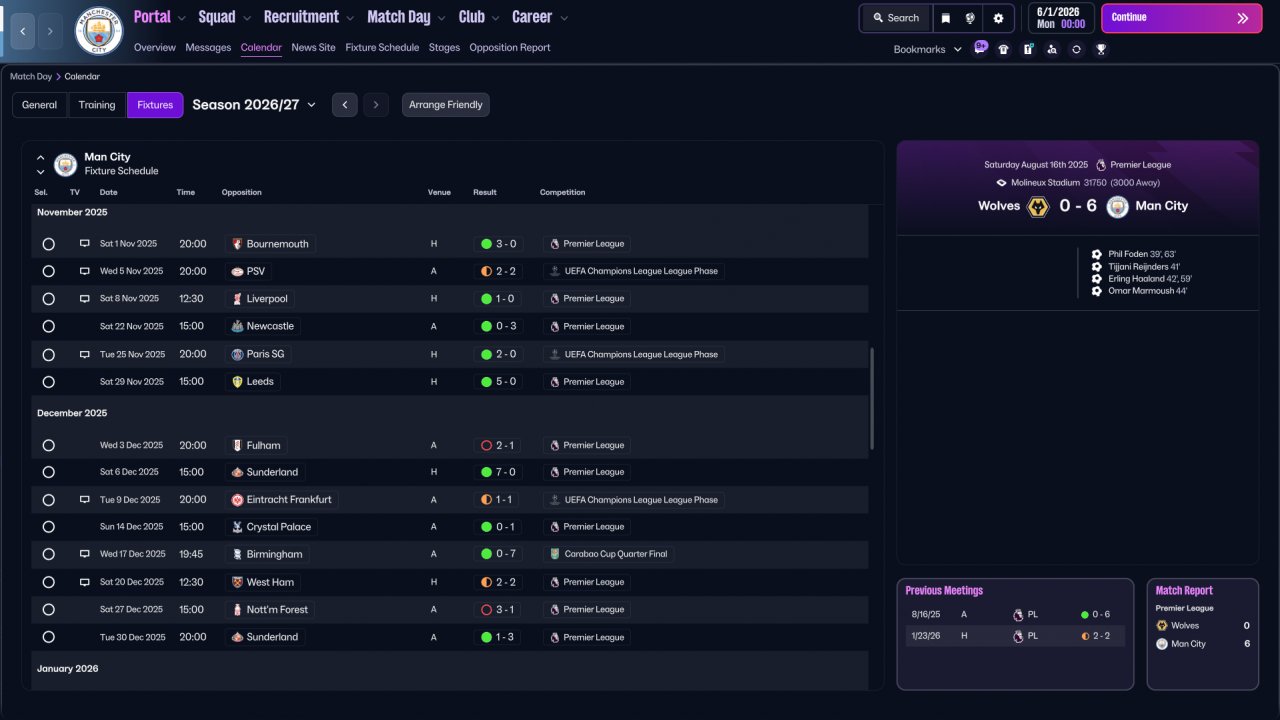Open the globe world icon in top bar
1280x720 pixels.
(970, 18)
